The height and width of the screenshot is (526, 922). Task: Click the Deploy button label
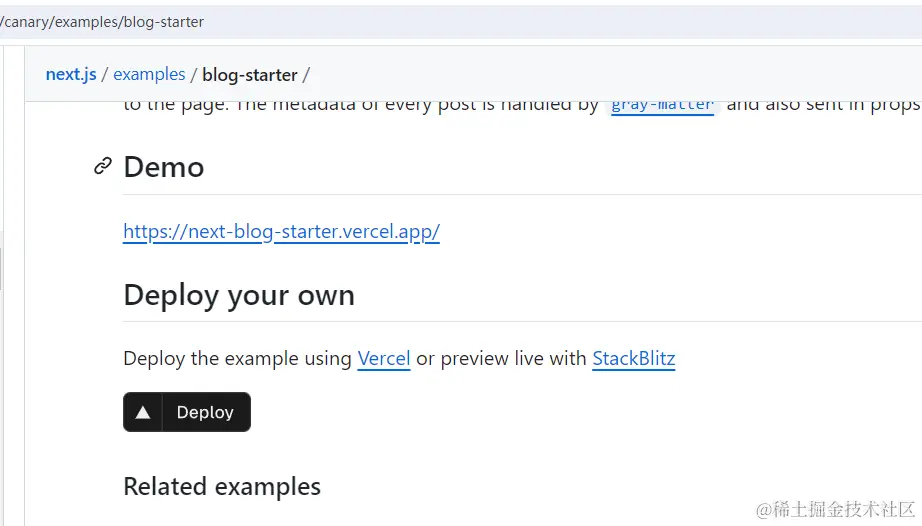pyautogui.click(x=205, y=413)
